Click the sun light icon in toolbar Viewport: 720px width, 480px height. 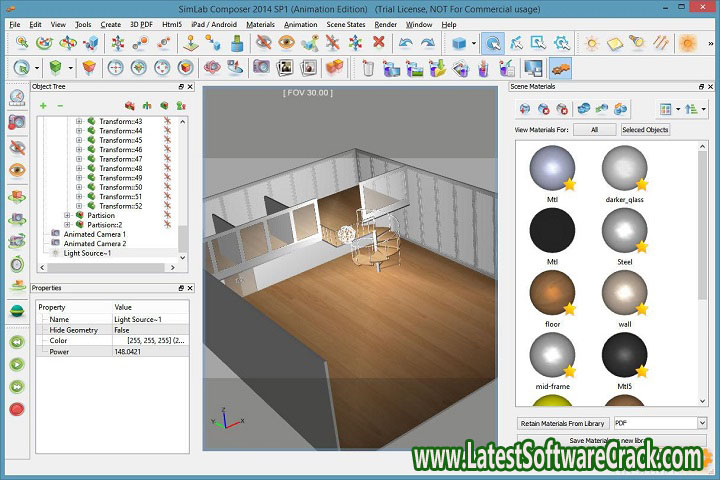(592, 43)
